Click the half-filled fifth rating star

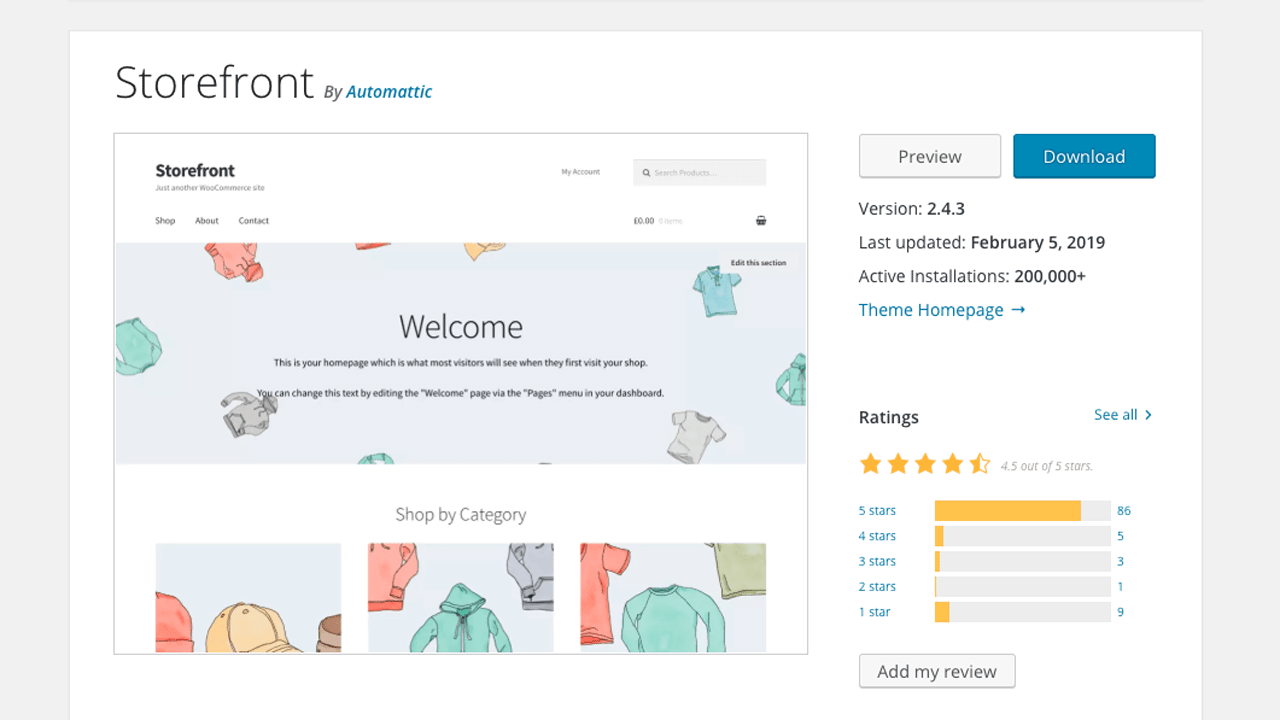(x=980, y=464)
